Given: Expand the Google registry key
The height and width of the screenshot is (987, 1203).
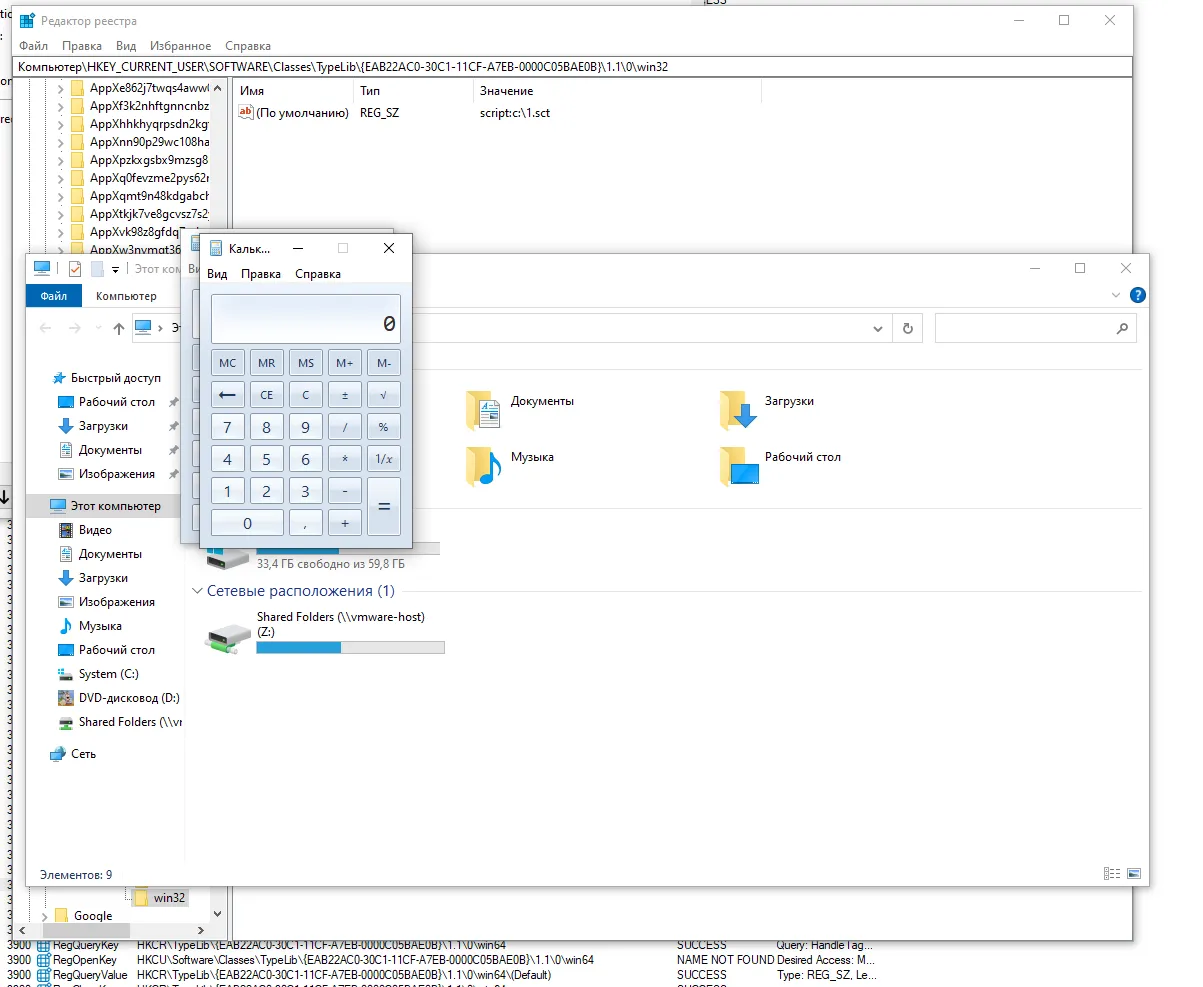Looking at the screenshot, I should [44, 916].
